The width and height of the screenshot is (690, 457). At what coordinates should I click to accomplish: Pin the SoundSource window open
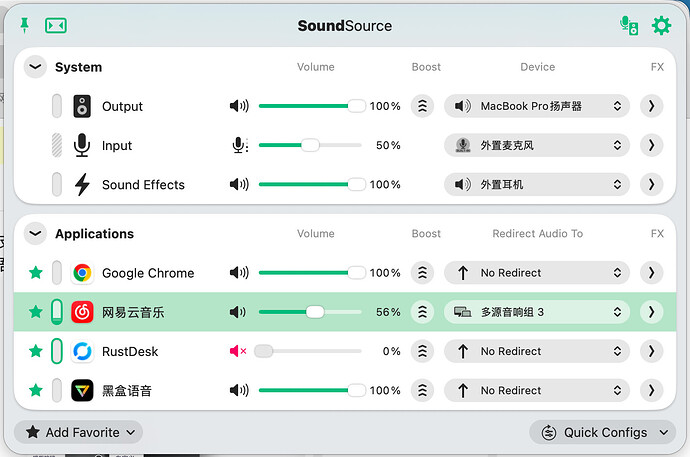coord(25,26)
